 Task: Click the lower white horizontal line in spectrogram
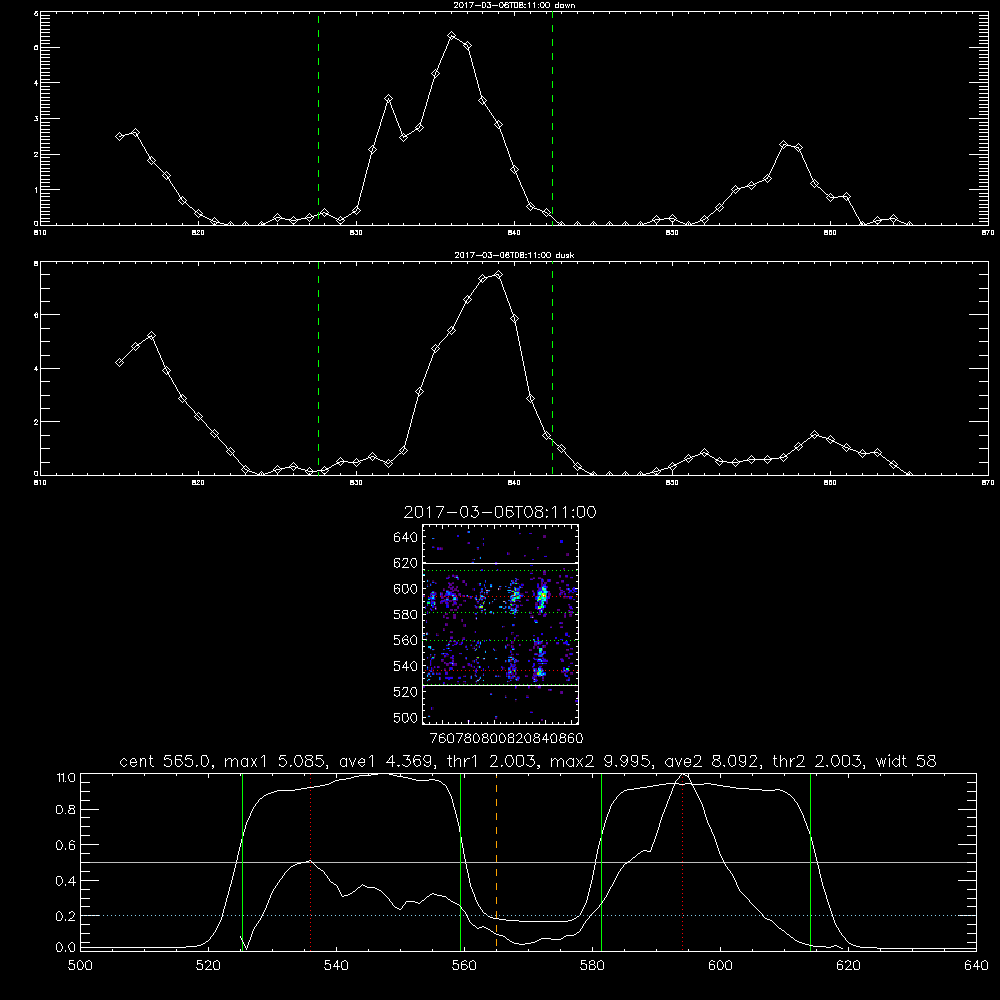pos(500,685)
